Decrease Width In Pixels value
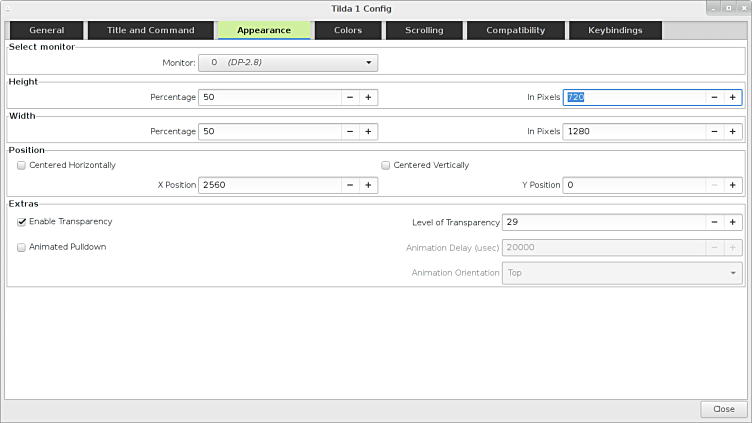This screenshot has width=752, height=423. coord(713,131)
